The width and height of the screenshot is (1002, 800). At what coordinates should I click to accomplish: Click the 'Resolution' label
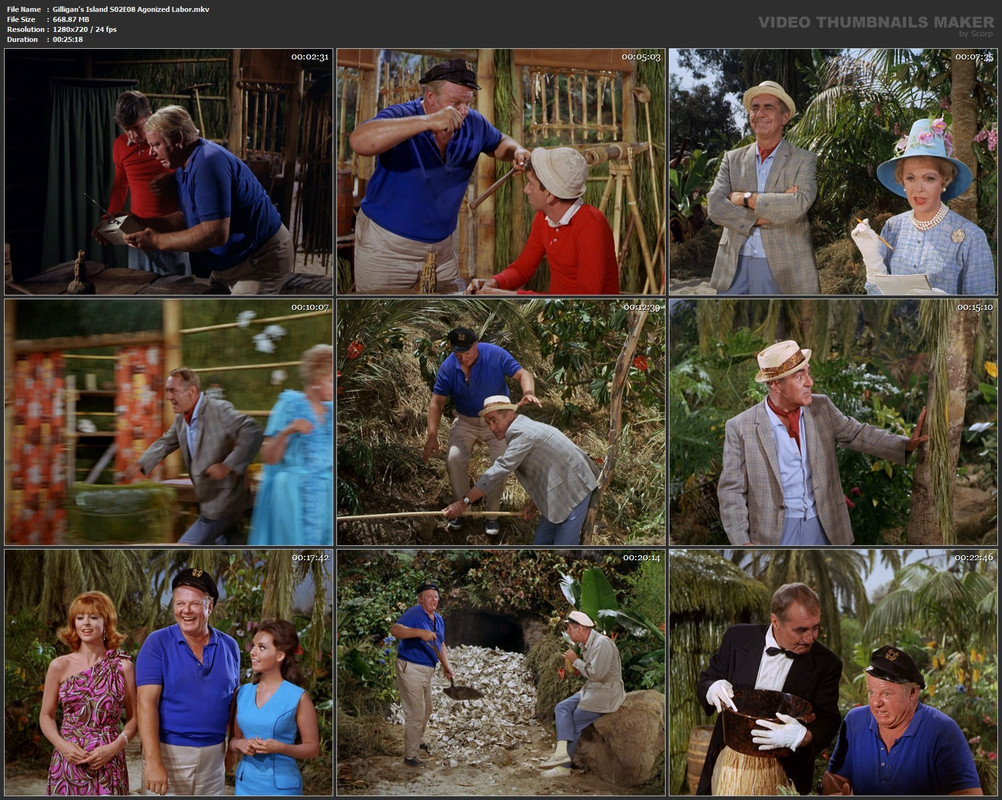pyautogui.click(x=26, y=29)
